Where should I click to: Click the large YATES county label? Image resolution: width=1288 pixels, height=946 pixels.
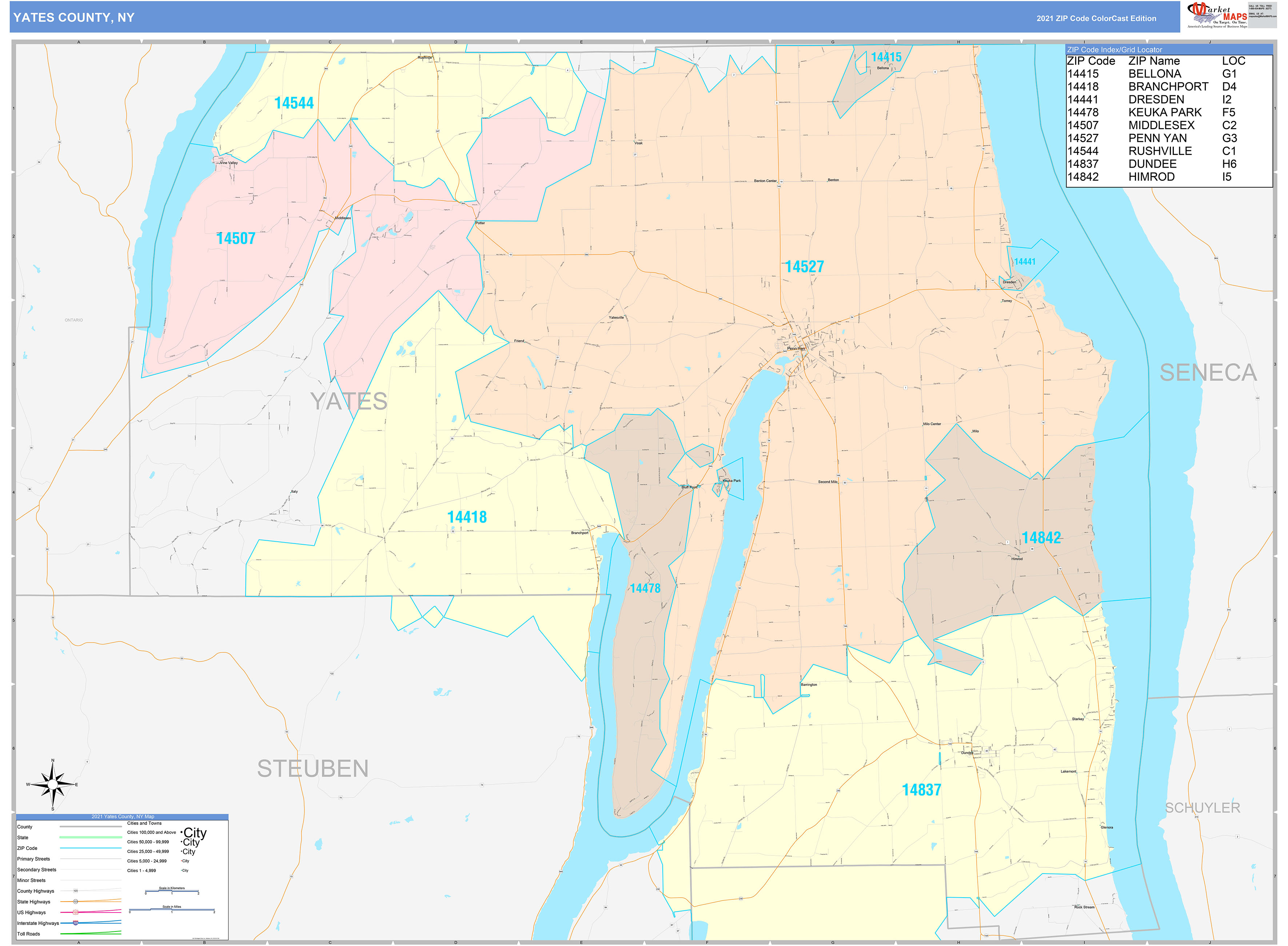(348, 401)
